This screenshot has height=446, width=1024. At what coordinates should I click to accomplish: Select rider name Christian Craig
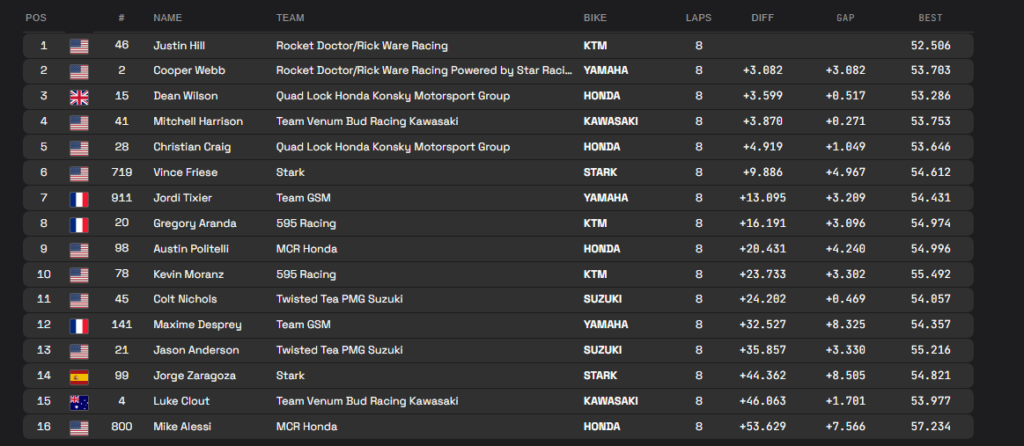tap(192, 147)
